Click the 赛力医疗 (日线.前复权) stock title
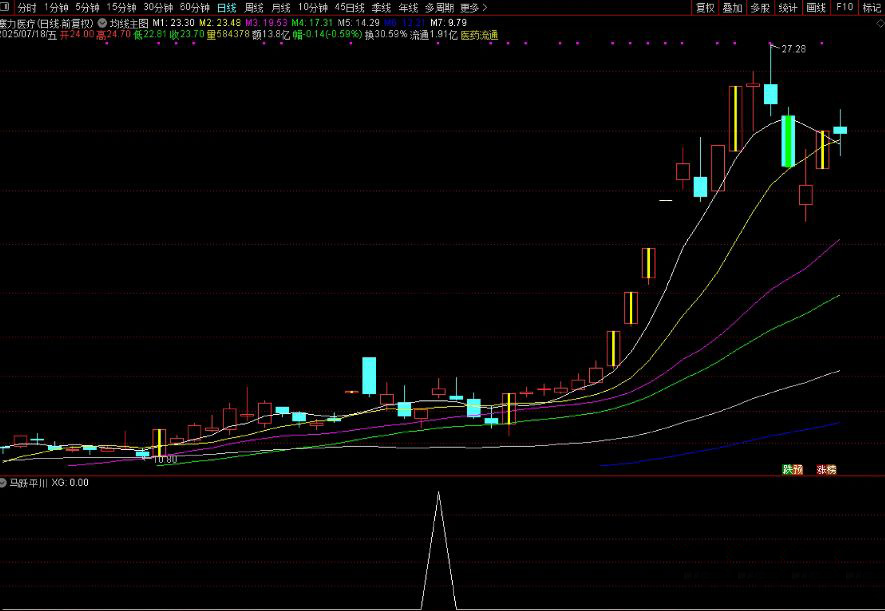 tap(47, 21)
